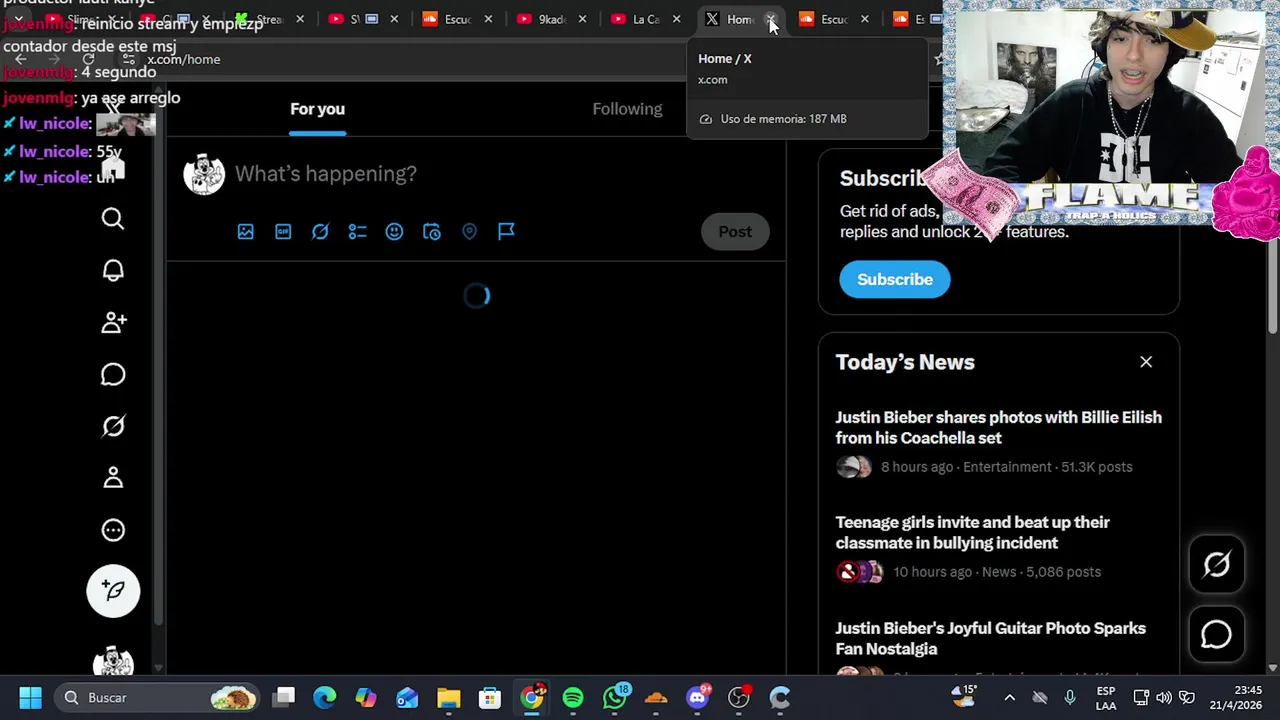Open Justin Bieber's Joyful Guitar Photo story
This screenshot has width=1280, height=720.
click(990, 638)
